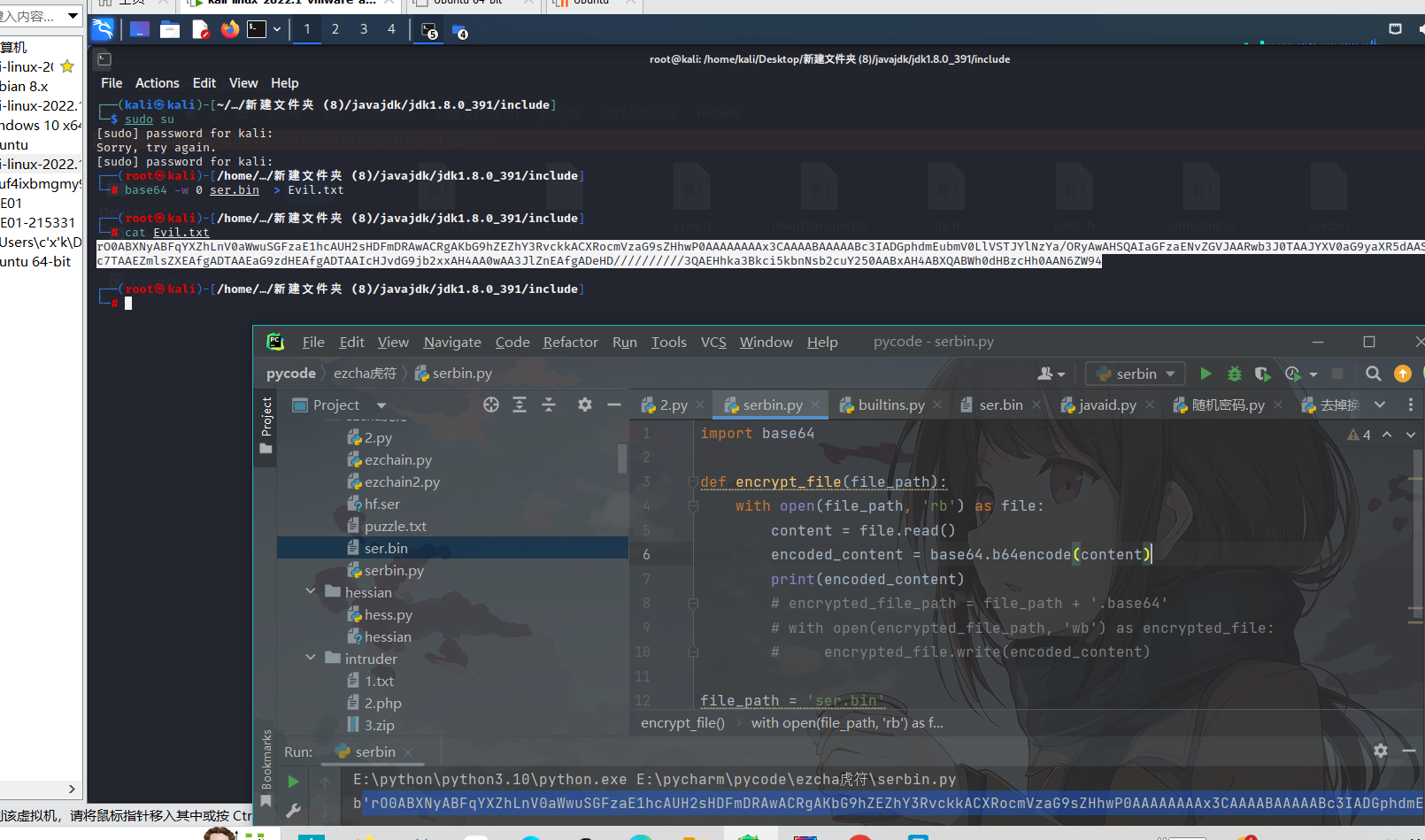Viewport: 1425px width, 840px height.
Task: Click the warnings indicator showing 4
Action: pyautogui.click(x=1359, y=435)
